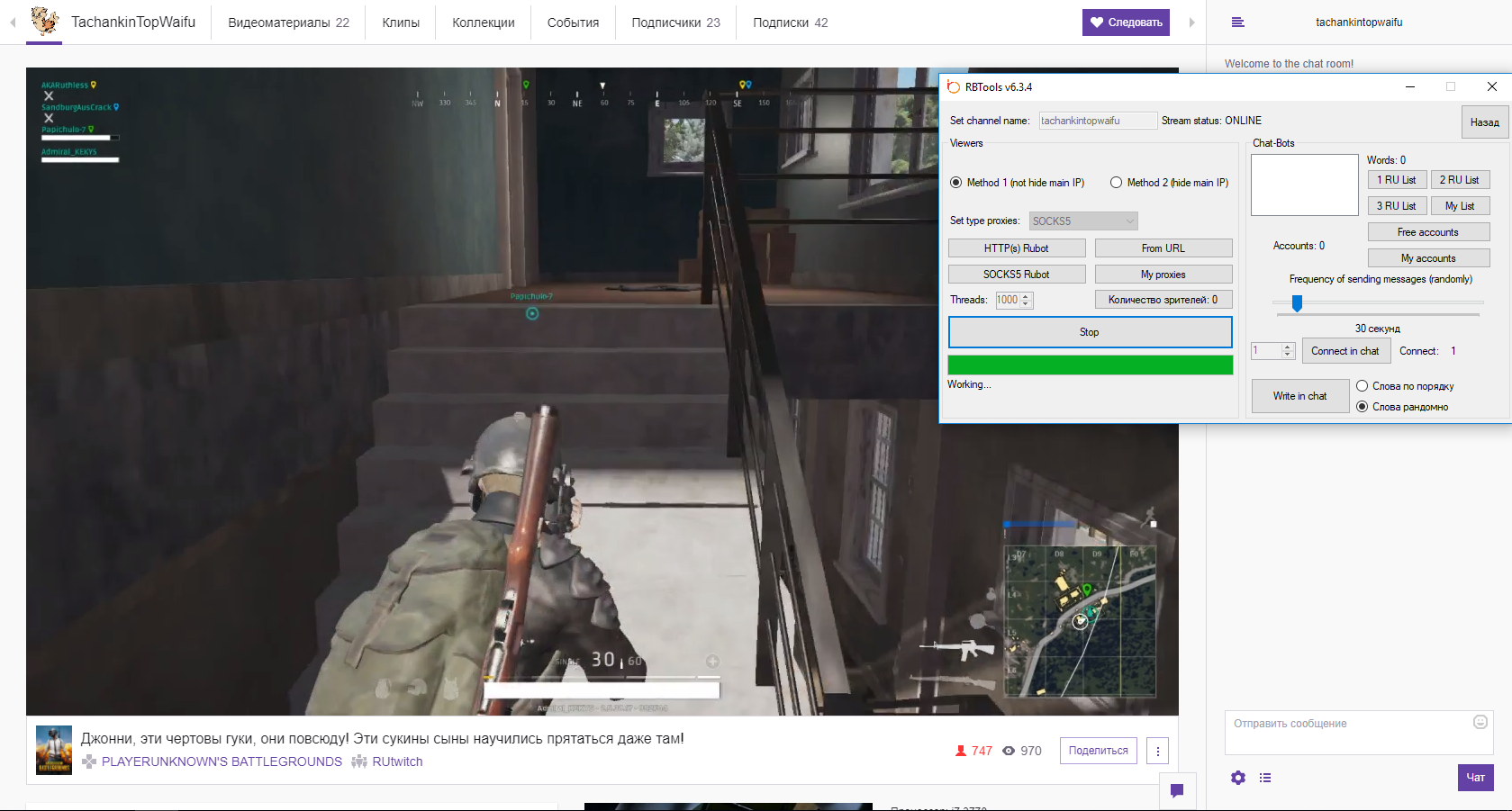Click the TachankinTopWaifu channel avatar
This screenshot has width=1512, height=811.
click(x=44, y=22)
